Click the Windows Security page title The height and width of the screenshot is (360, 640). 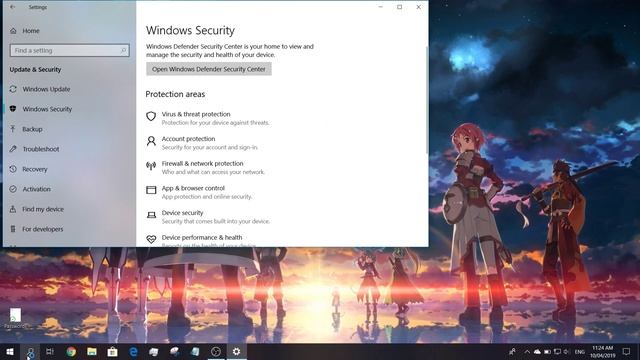[x=190, y=31]
